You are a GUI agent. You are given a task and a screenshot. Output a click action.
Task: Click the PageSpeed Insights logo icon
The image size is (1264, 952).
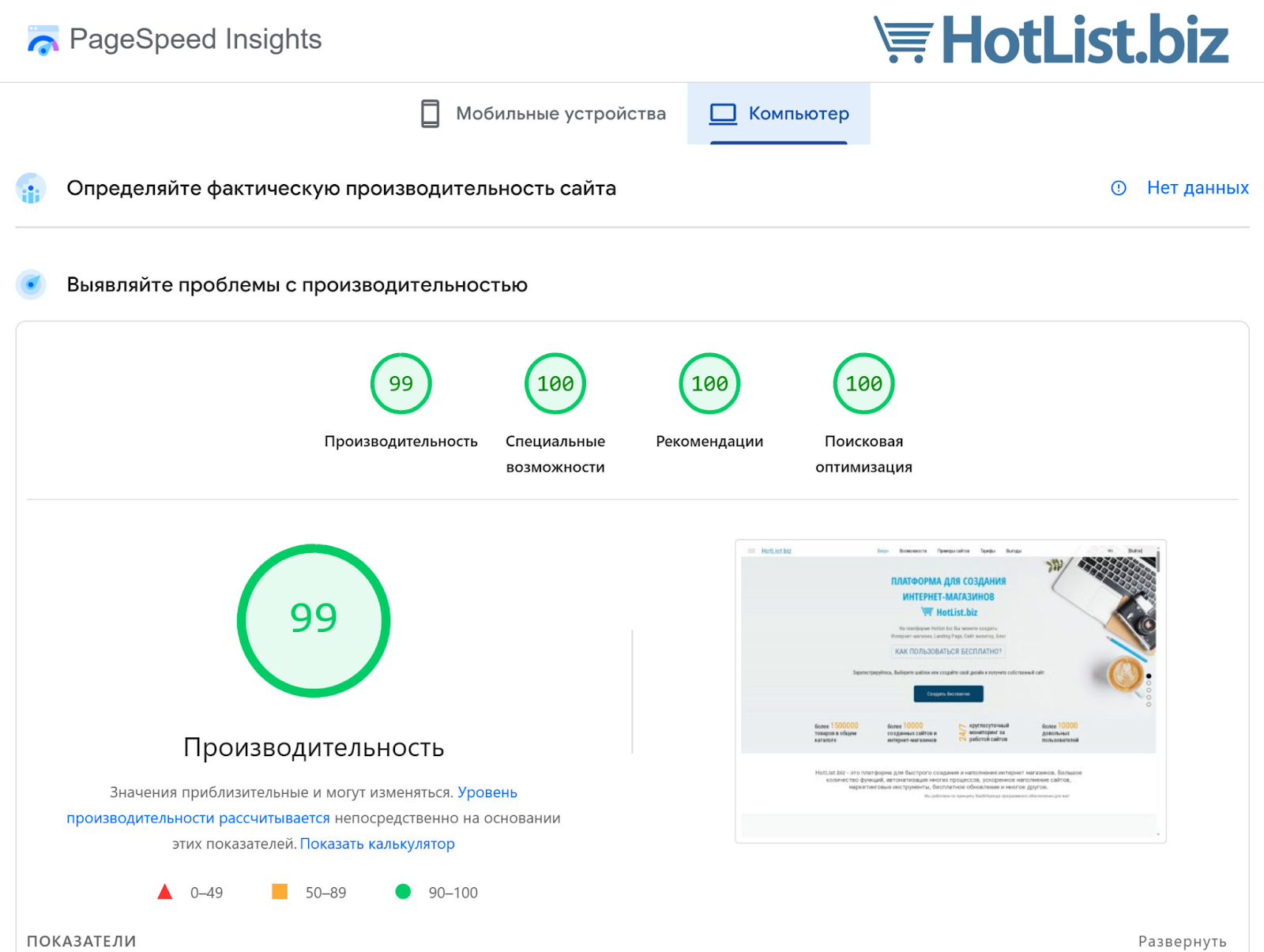pyautogui.click(x=43, y=40)
